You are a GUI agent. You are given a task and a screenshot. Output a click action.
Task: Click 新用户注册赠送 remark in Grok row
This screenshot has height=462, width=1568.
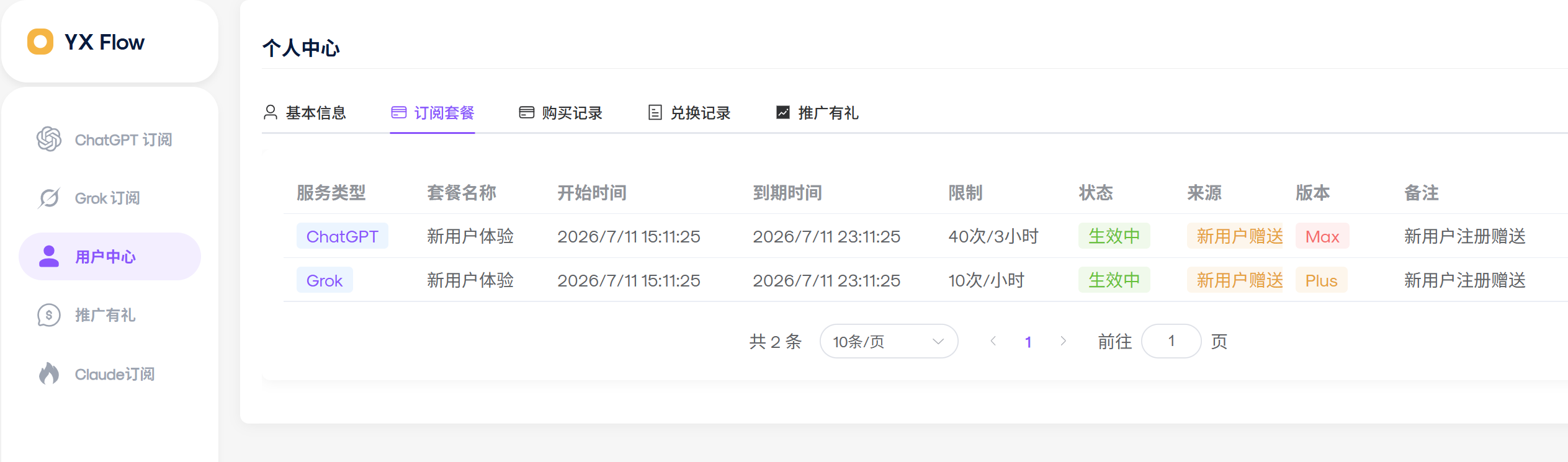point(1464,280)
